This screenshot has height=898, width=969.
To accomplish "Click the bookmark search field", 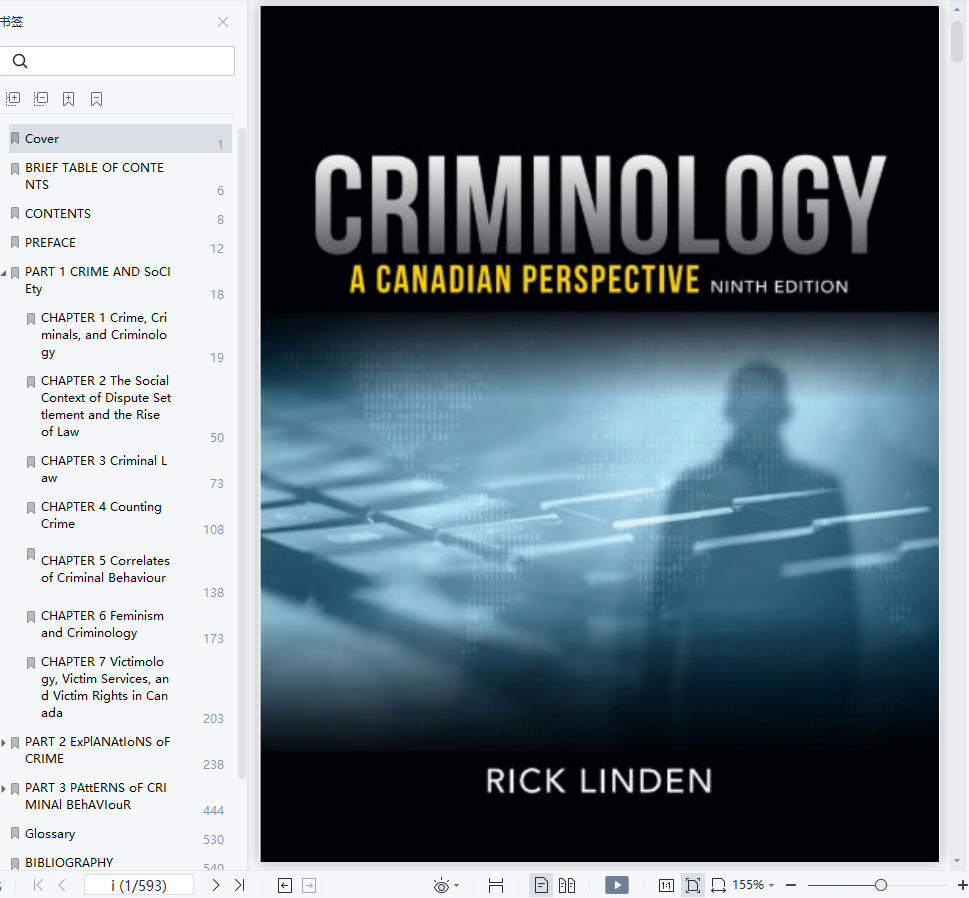I will point(117,61).
